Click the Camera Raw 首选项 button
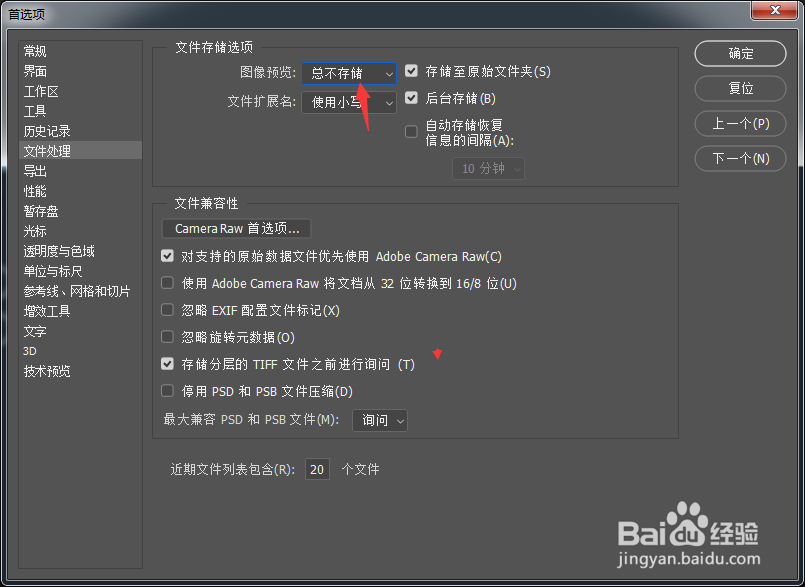 click(x=237, y=229)
